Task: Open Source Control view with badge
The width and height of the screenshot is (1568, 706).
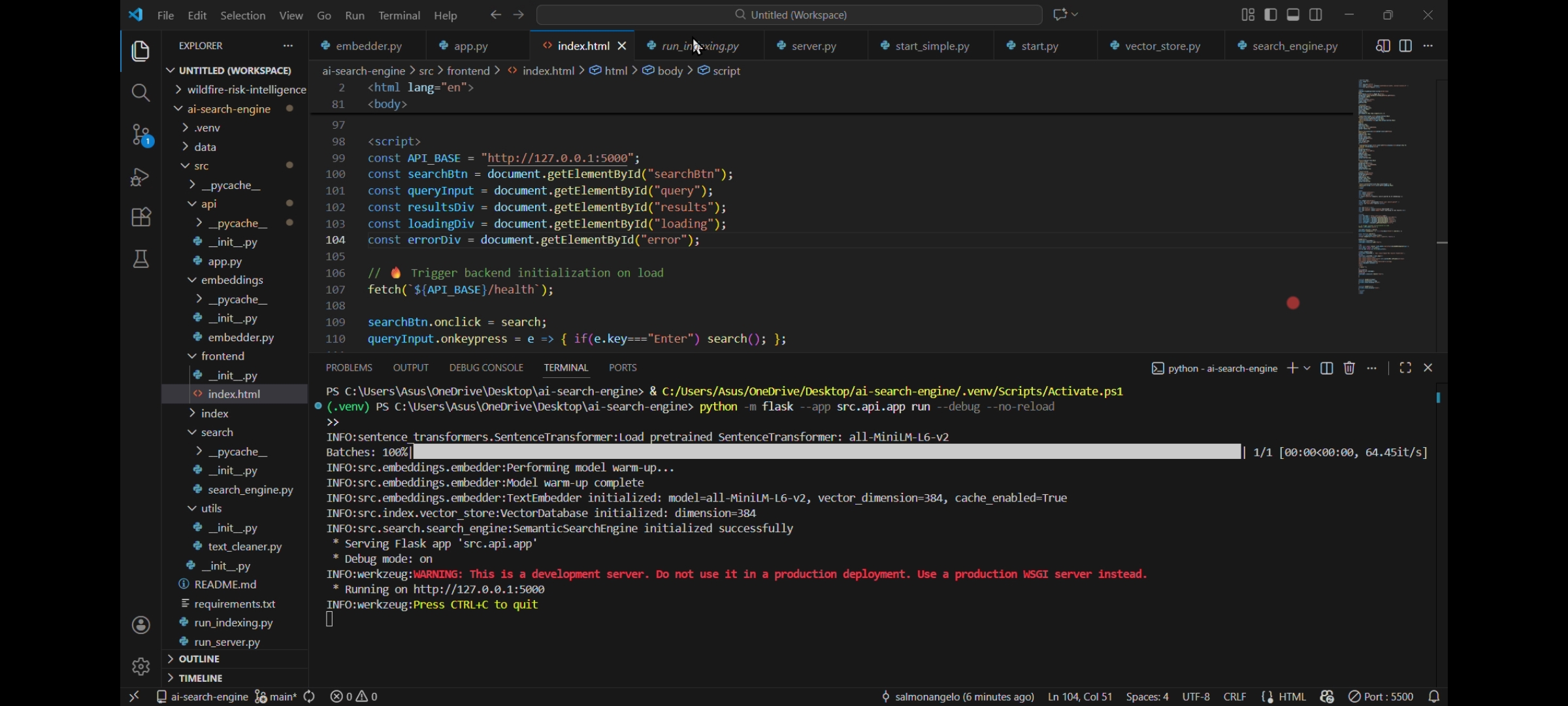Action: tap(140, 135)
